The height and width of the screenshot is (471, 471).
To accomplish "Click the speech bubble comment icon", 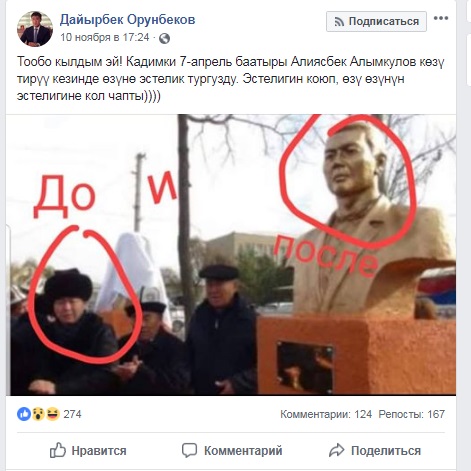I will point(189,451).
